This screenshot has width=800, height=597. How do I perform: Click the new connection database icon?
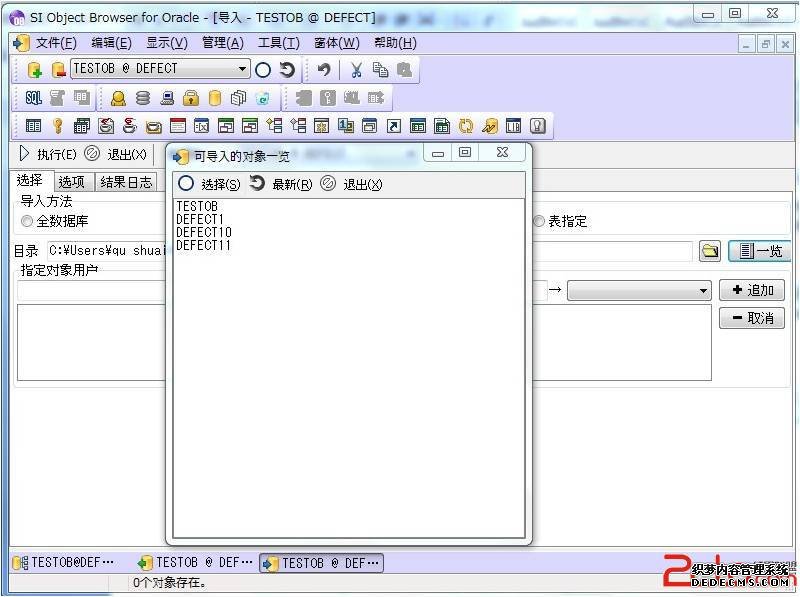(34, 69)
